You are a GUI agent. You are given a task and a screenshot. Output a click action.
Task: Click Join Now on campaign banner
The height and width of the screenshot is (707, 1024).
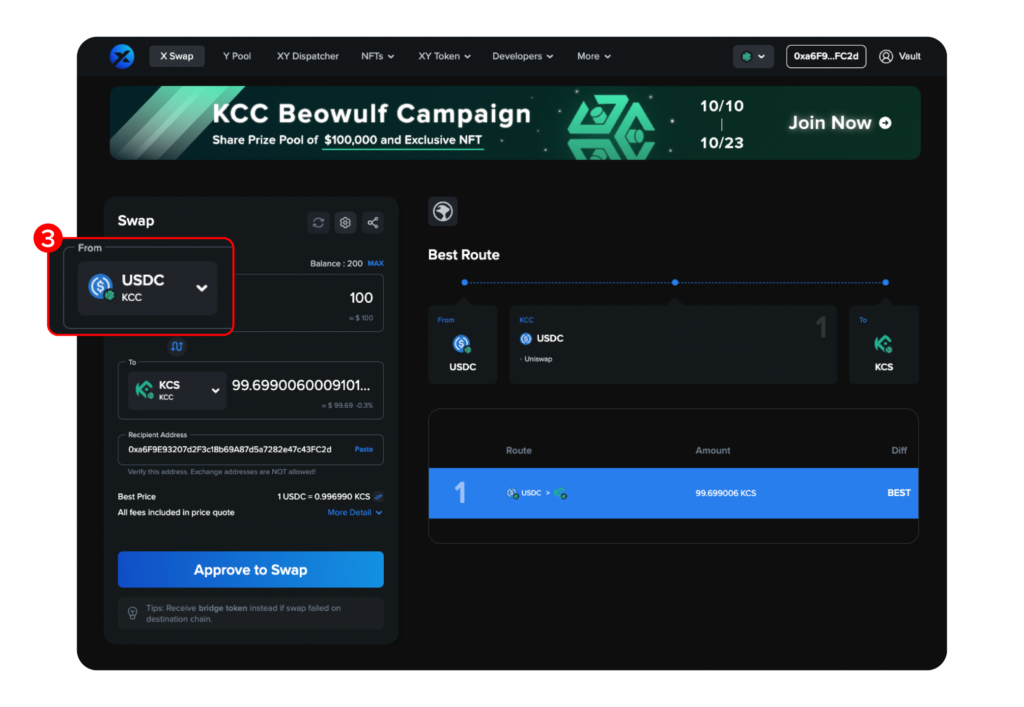(840, 123)
